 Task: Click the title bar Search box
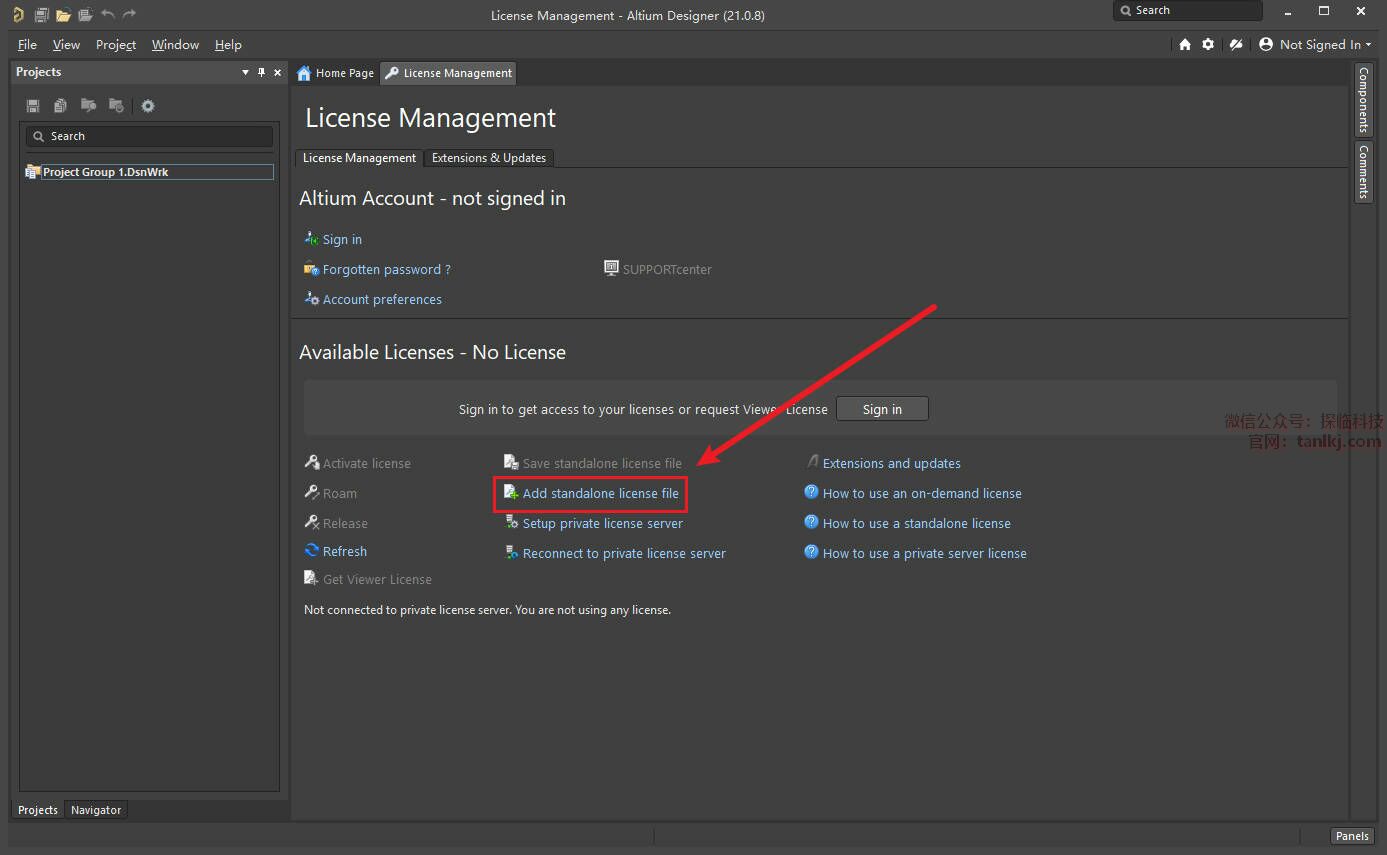click(1188, 11)
